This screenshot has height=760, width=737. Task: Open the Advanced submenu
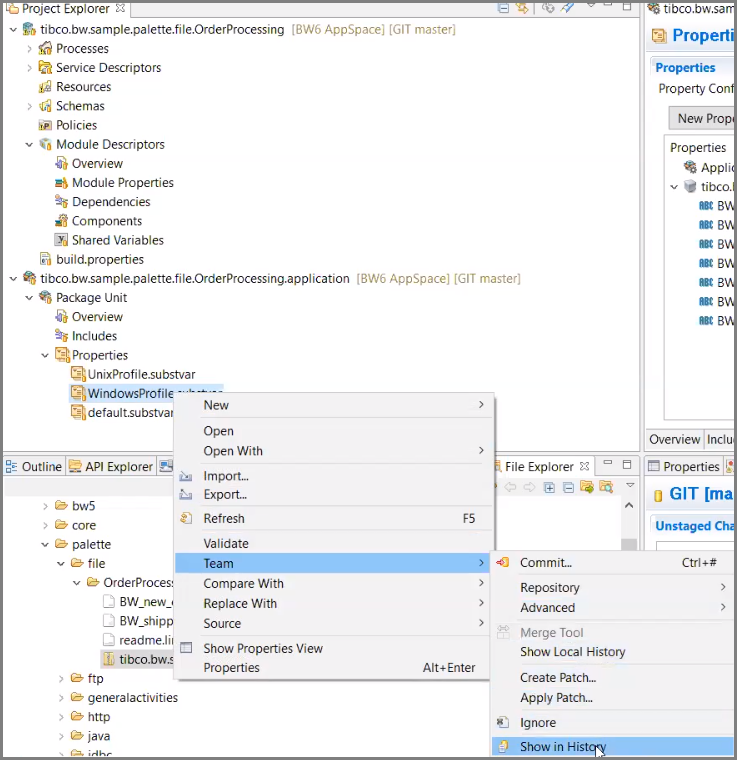(x=613, y=607)
